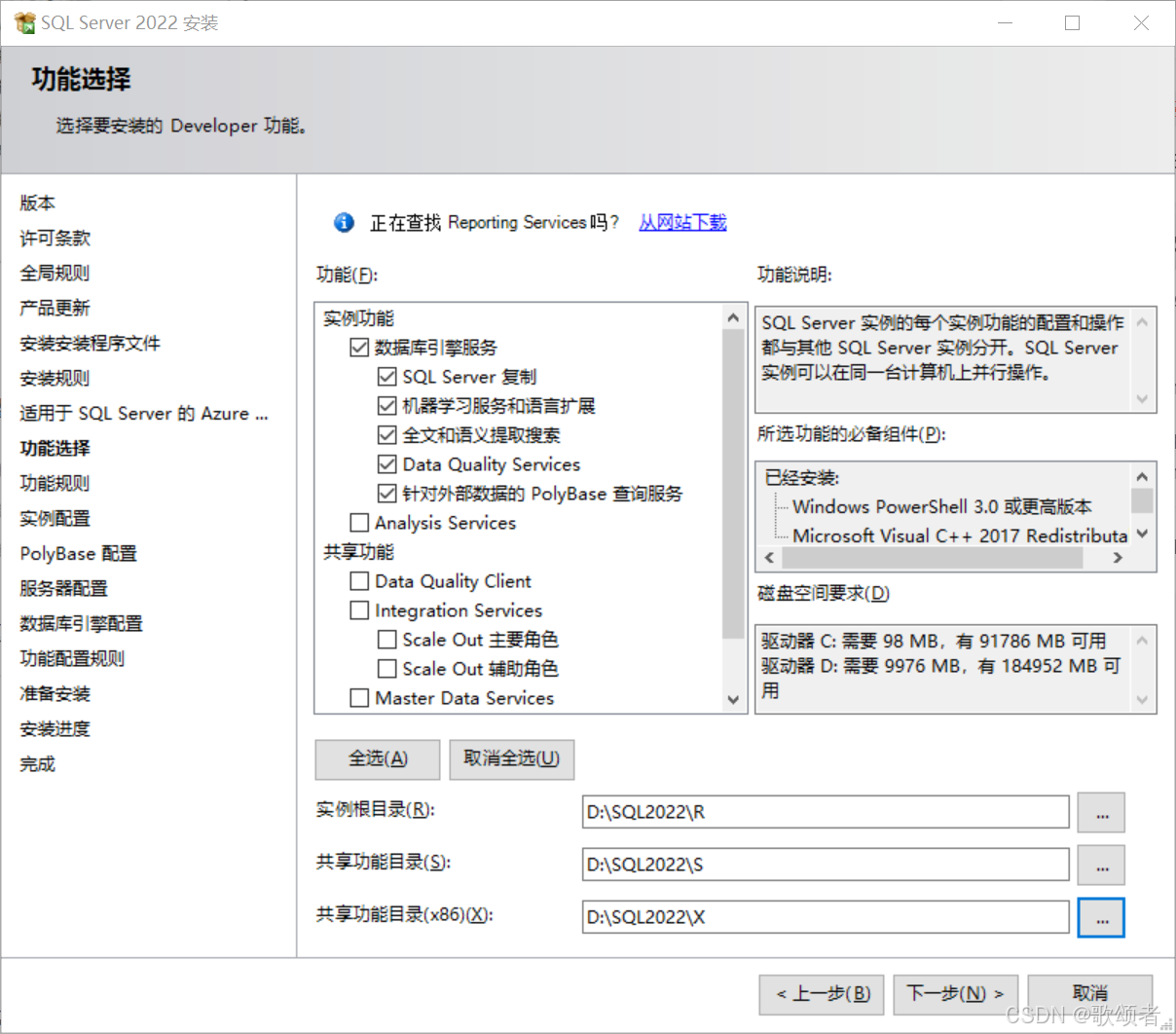The width and height of the screenshot is (1176, 1034).
Task: Browse for the 实例根目录 folder
Action: click(x=1101, y=812)
